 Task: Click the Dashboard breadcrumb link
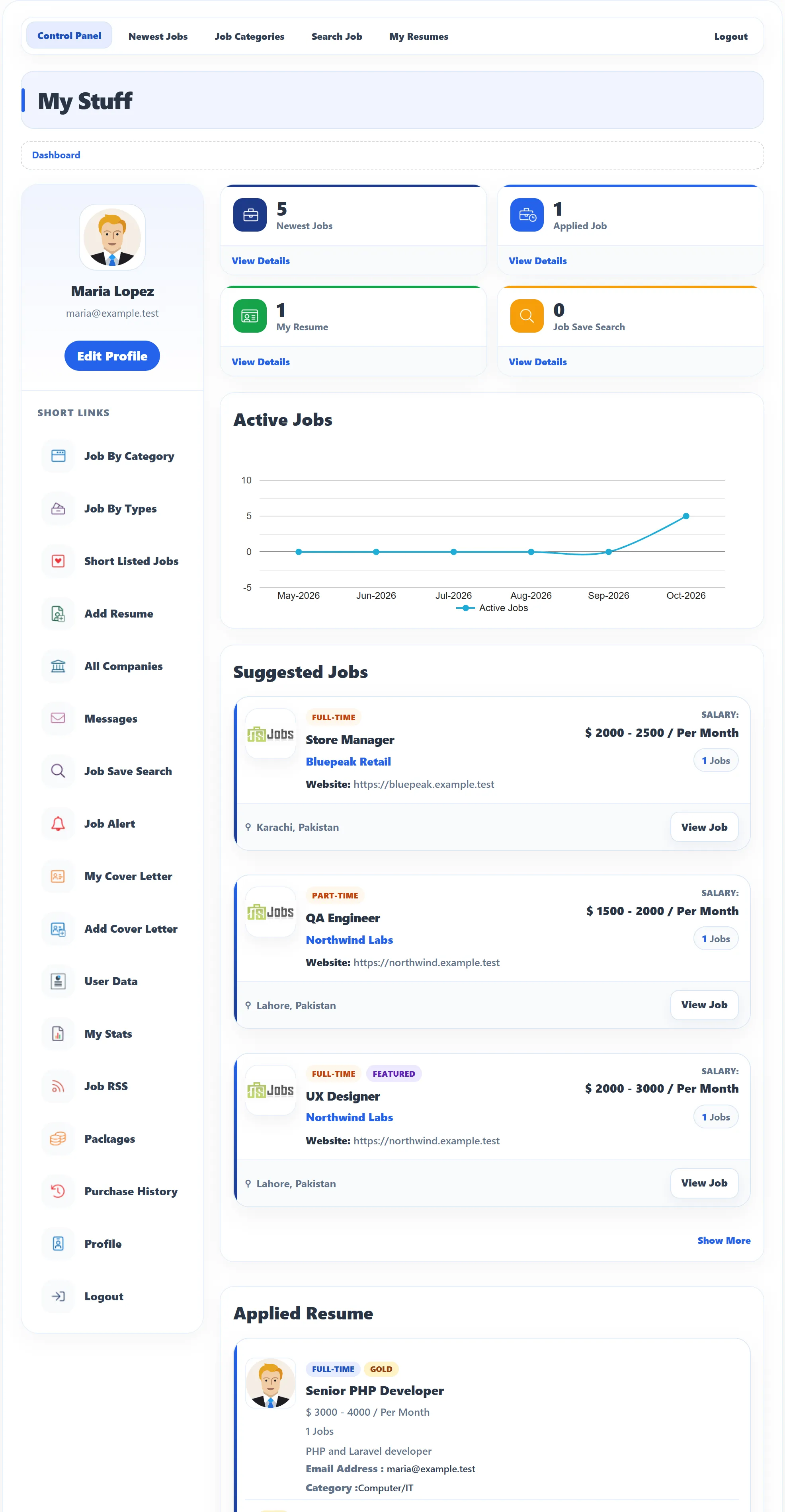pos(56,155)
